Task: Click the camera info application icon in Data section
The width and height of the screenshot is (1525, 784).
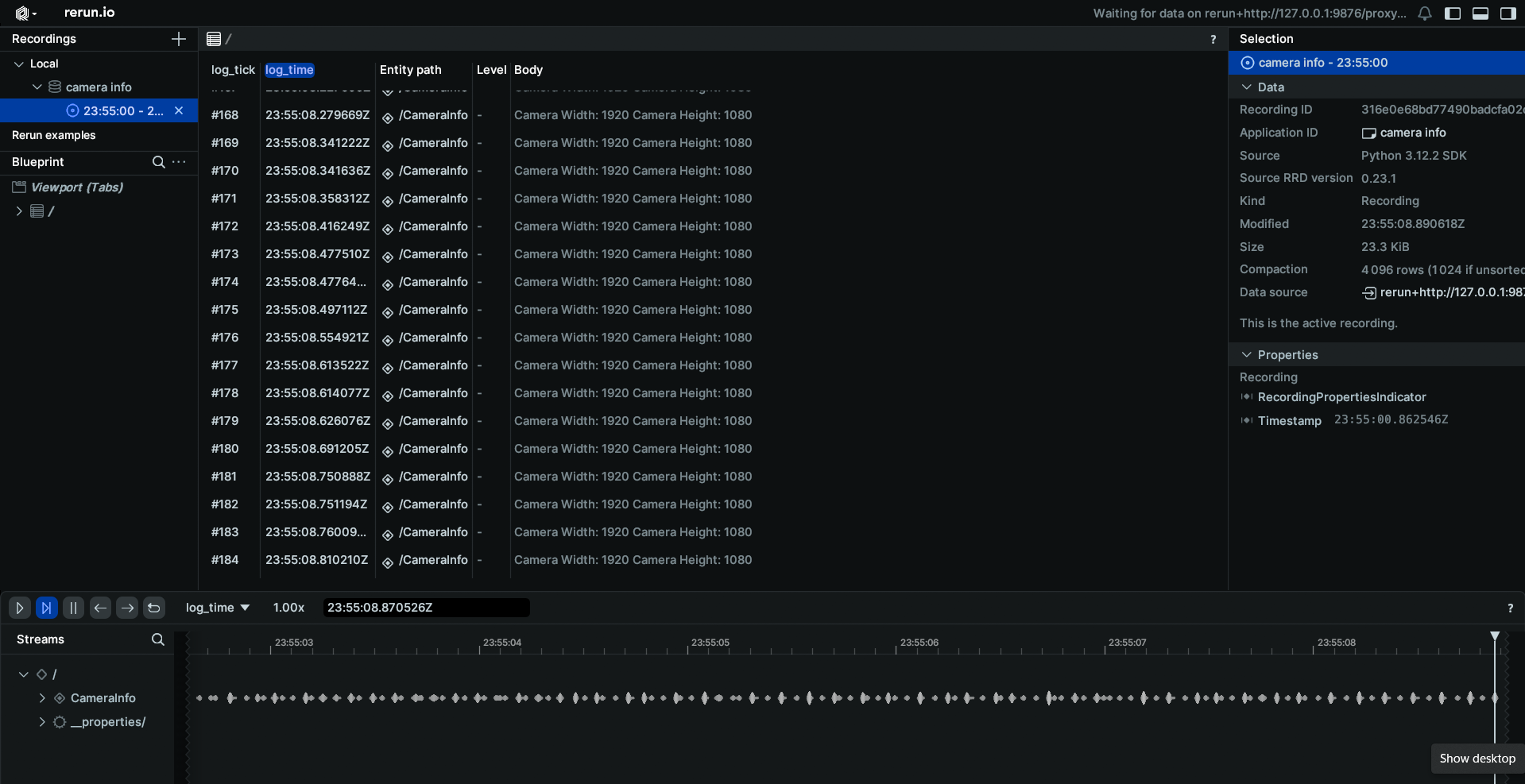Action: click(1369, 133)
